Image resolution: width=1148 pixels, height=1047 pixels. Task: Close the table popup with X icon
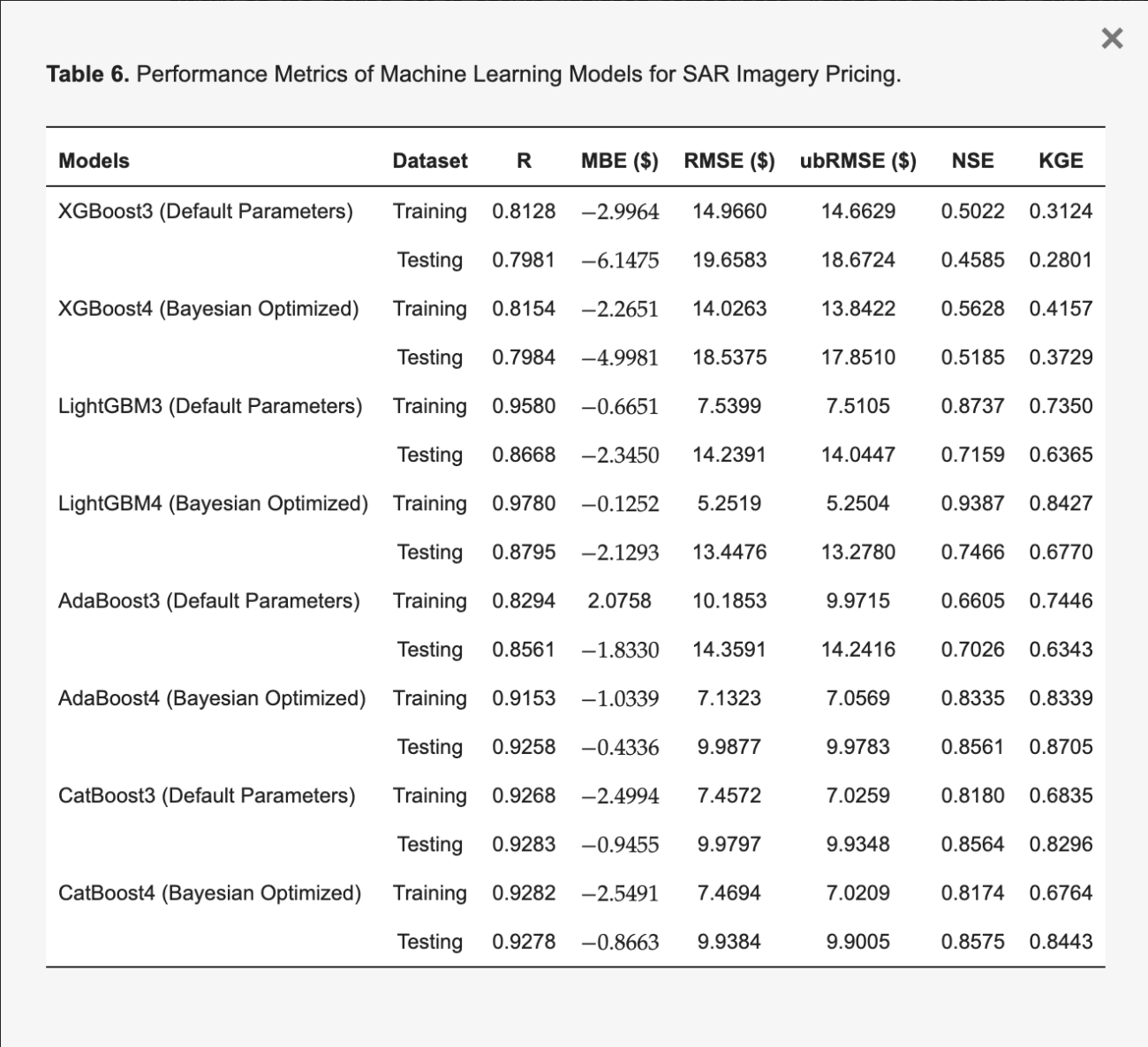click(x=1112, y=38)
